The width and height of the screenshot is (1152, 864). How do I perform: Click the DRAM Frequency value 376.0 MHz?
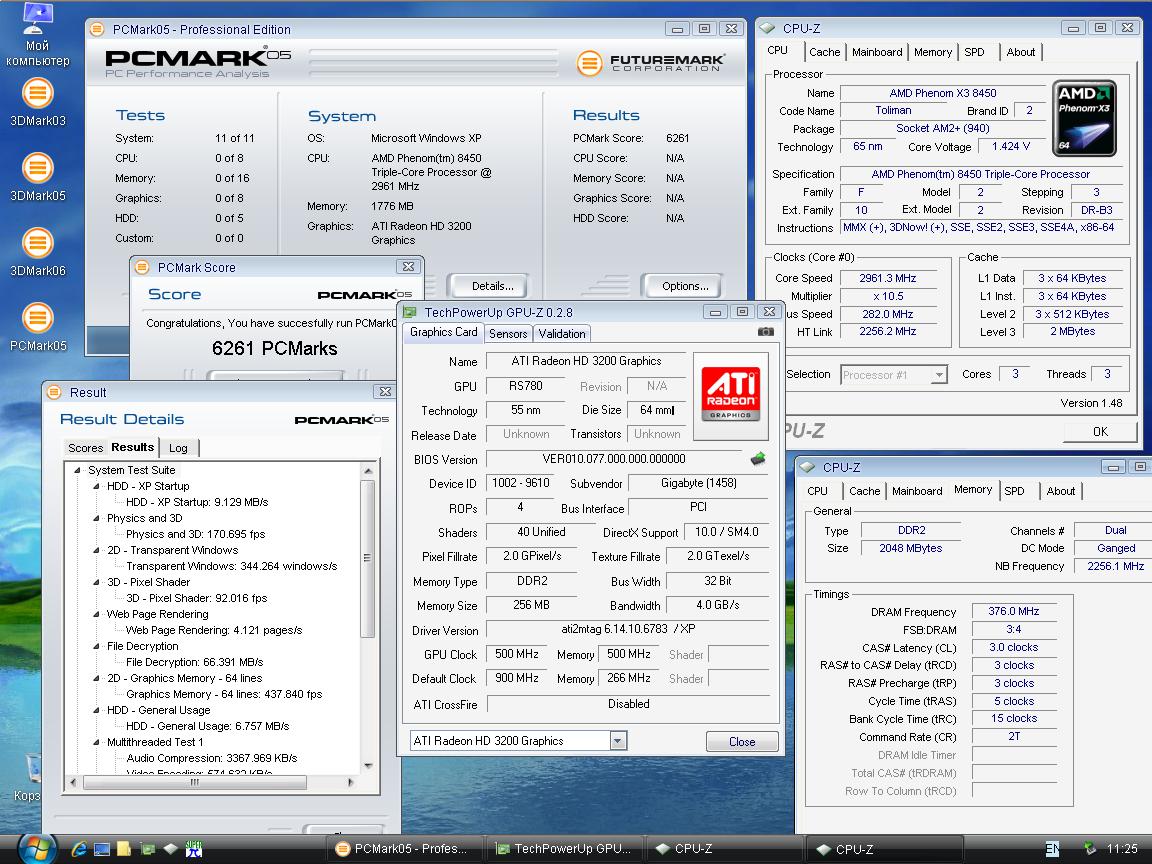point(1013,611)
